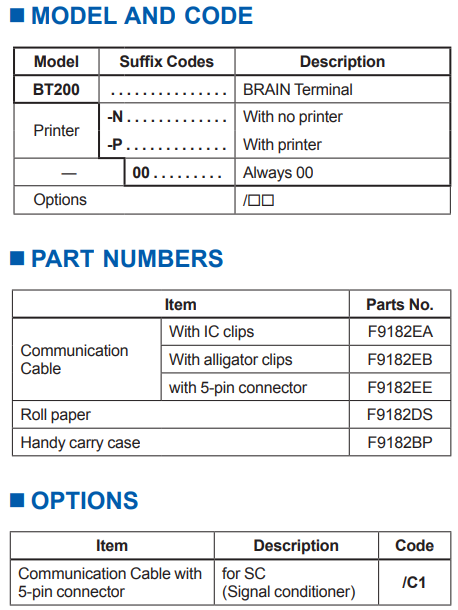Select the Parts No. column header
458x610 pixels.
[400, 305]
